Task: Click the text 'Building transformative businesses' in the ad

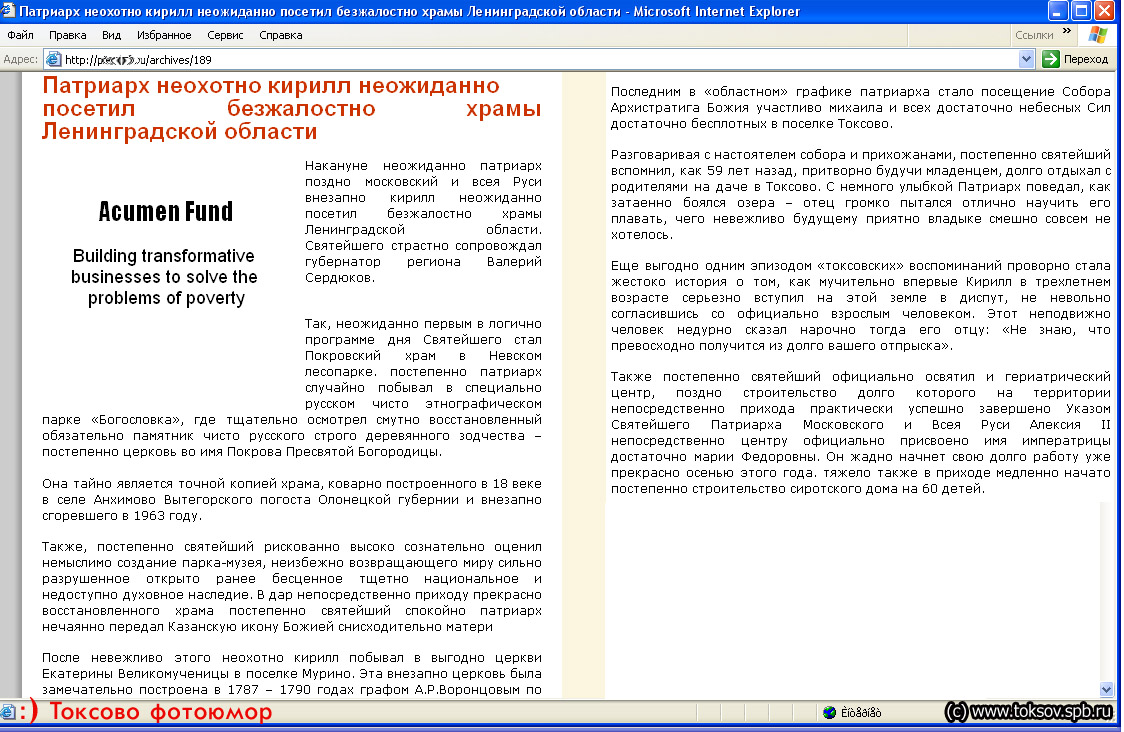Action: click(x=164, y=266)
